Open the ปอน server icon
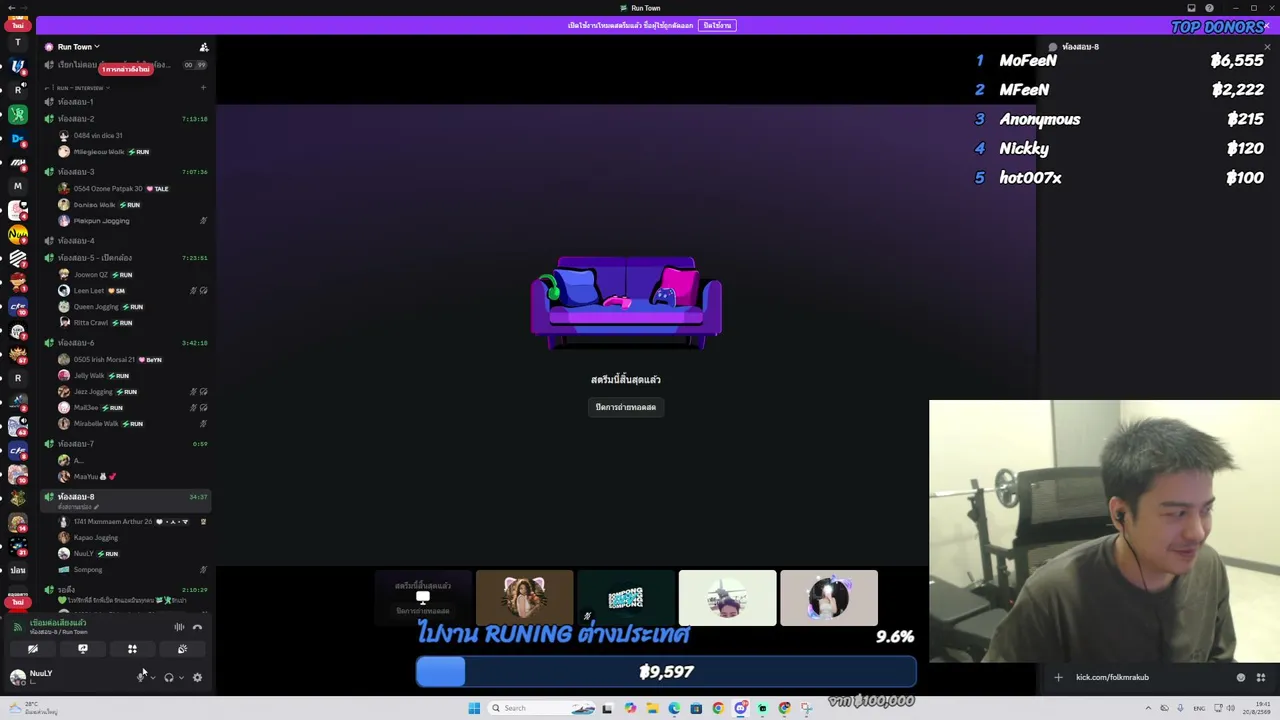The height and width of the screenshot is (720, 1280). [18, 570]
